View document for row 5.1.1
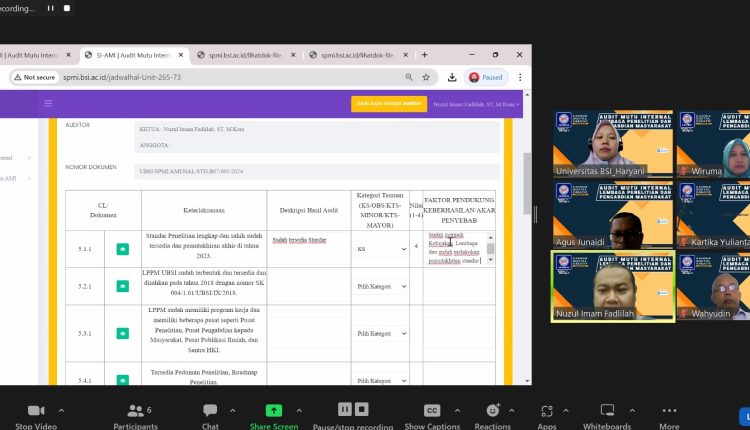Image resolution: width=750 pixels, height=430 pixels. pyautogui.click(x=122, y=249)
